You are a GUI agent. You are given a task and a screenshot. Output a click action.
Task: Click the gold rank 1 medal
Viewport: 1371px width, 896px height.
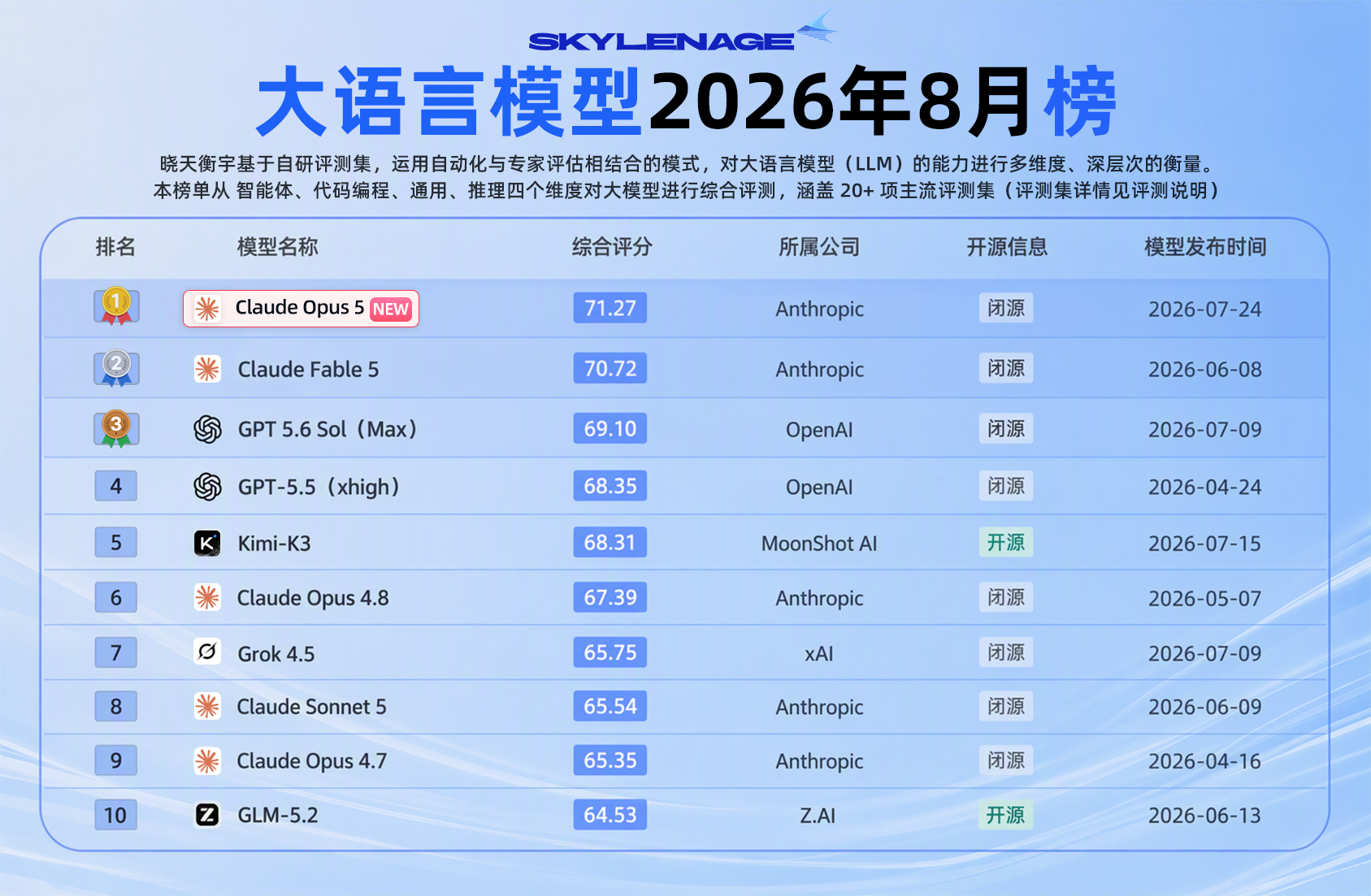[x=116, y=306]
